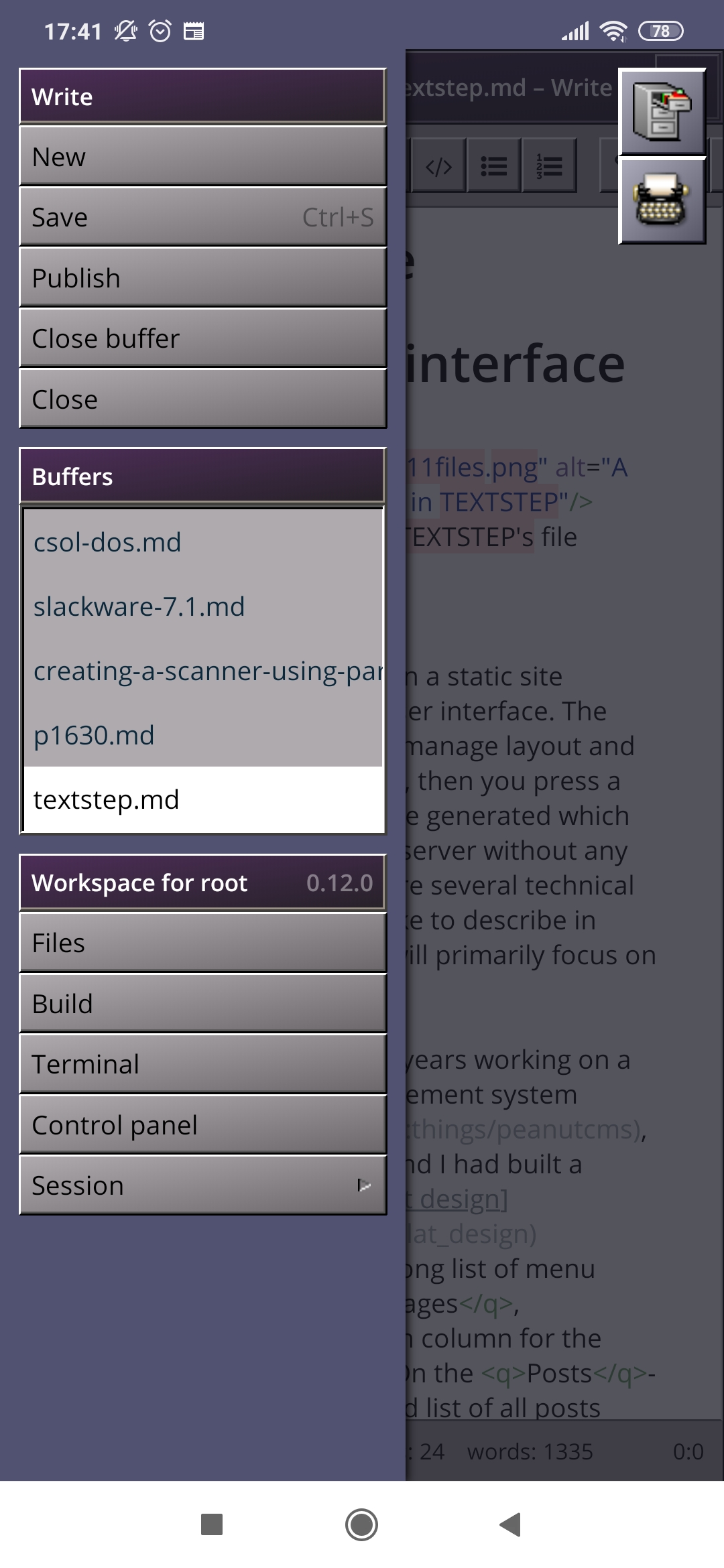
Task: Open Files from the Workspace menu
Action: (x=202, y=943)
